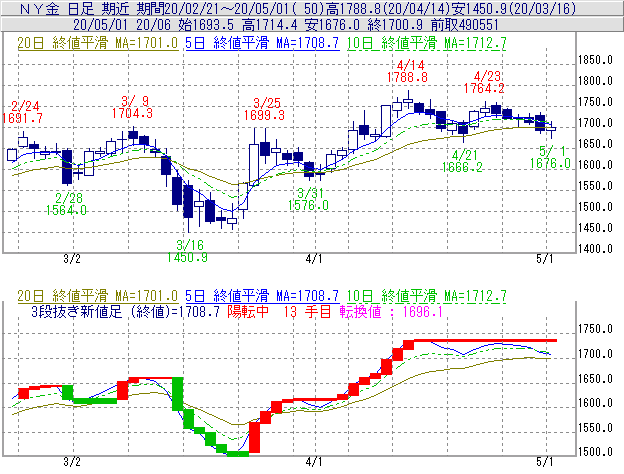Click the last candlestick on upper chart
Screen dimensions: 624x474
551,129
